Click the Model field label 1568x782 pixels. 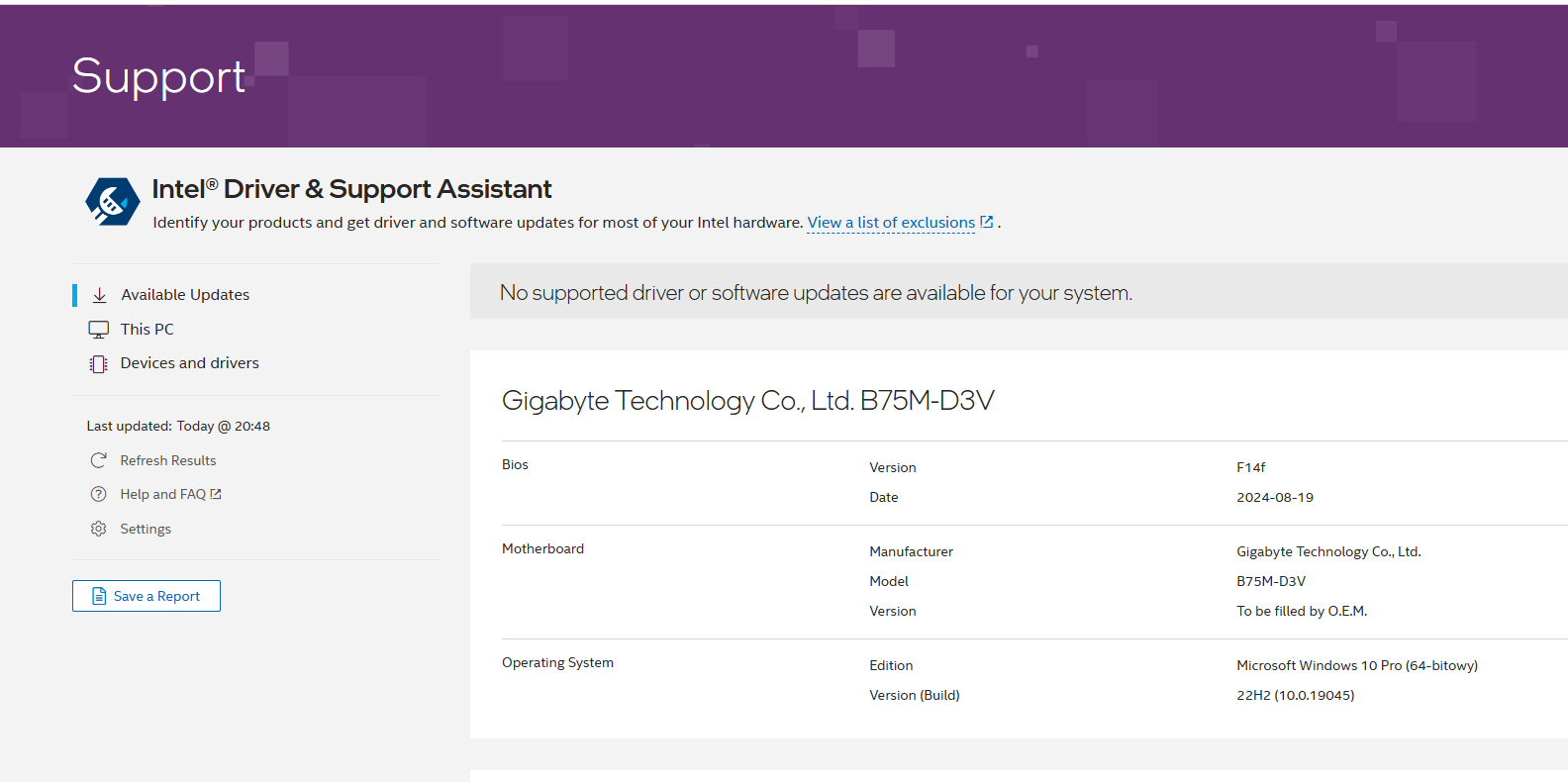coord(889,581)
